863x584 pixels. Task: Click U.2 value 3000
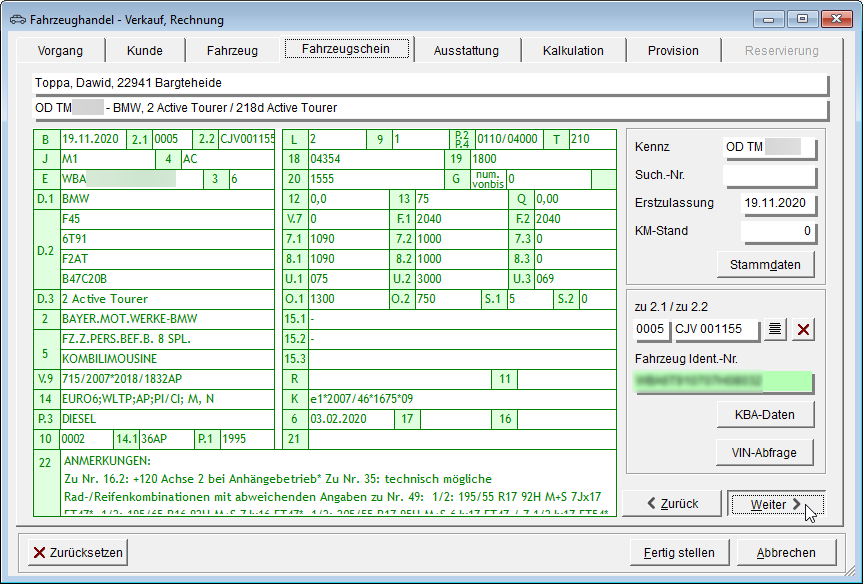461,279
